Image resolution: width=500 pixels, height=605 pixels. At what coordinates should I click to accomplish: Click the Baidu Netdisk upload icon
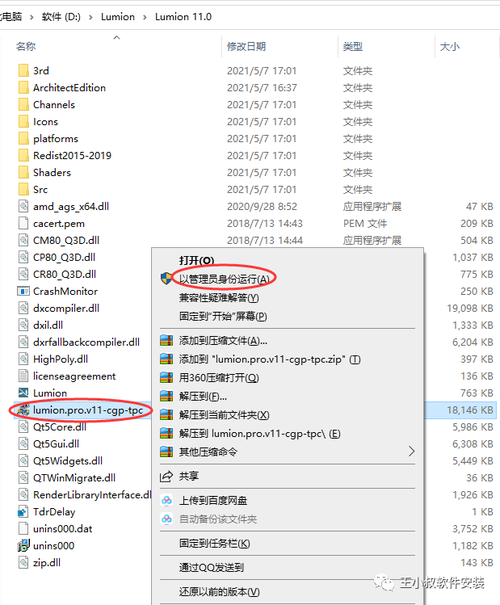tap(166, 500)
